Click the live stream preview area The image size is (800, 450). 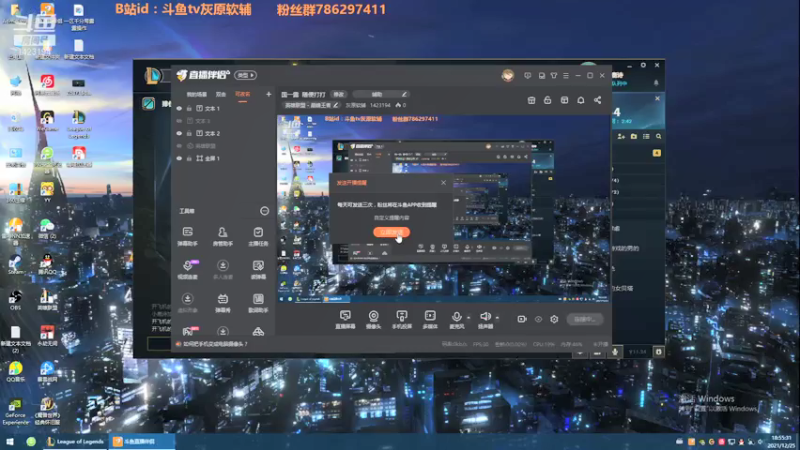(x=443, y=209)
